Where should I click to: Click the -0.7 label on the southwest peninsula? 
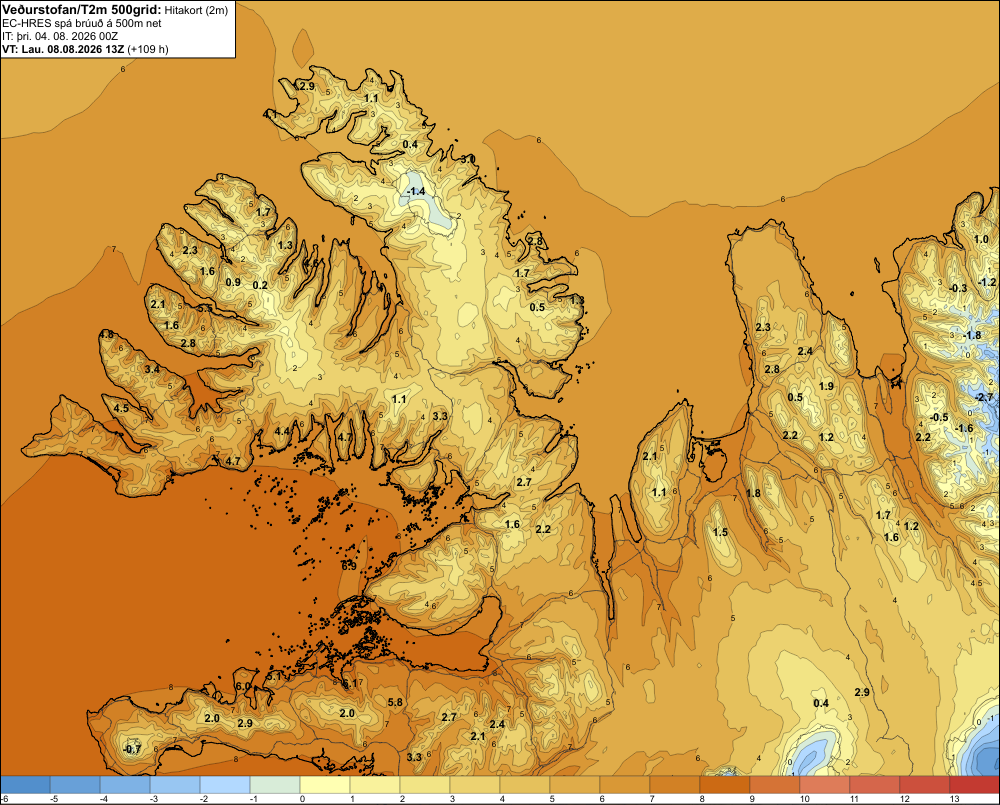point(132,749)
